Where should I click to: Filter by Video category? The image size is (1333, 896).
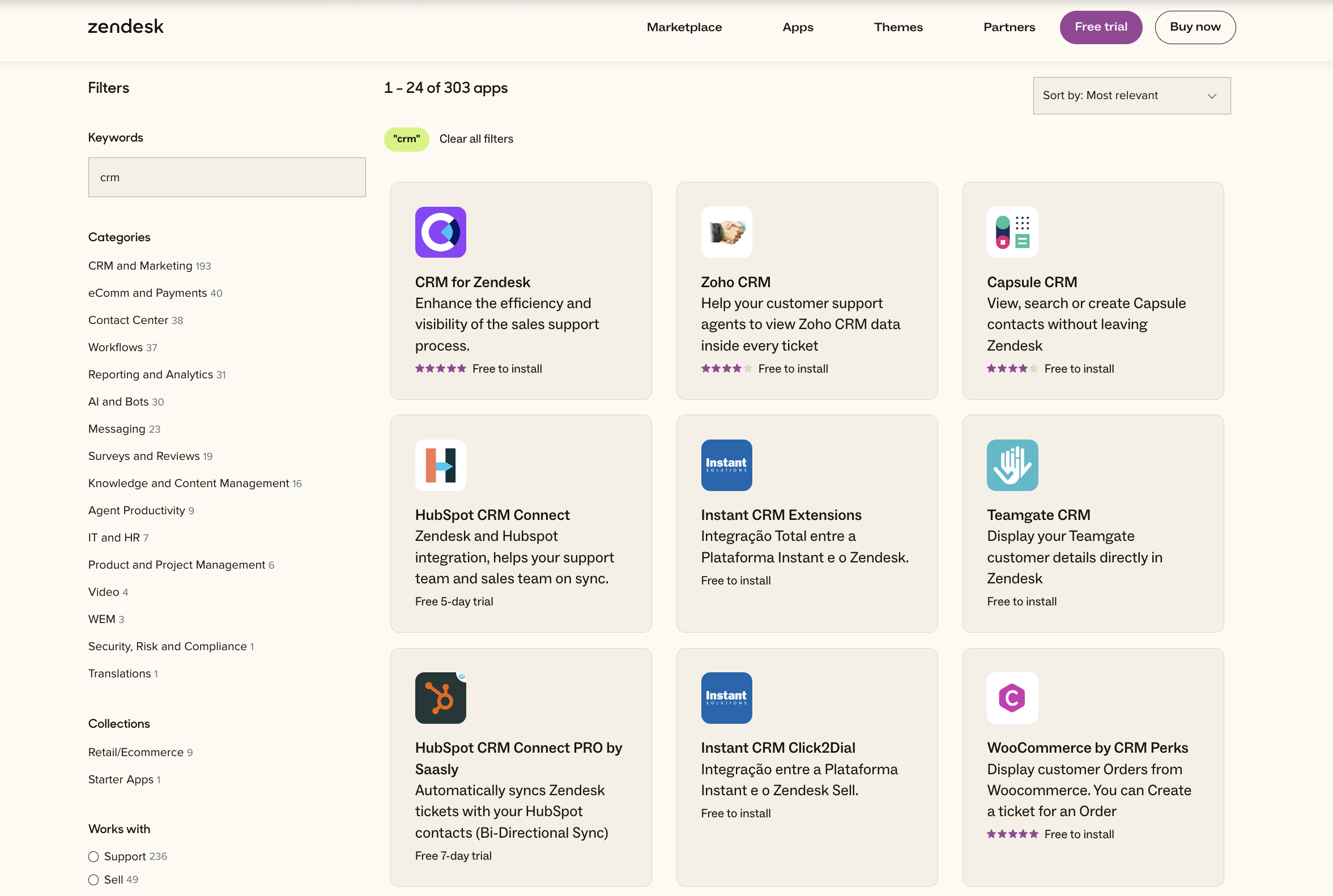108,592
